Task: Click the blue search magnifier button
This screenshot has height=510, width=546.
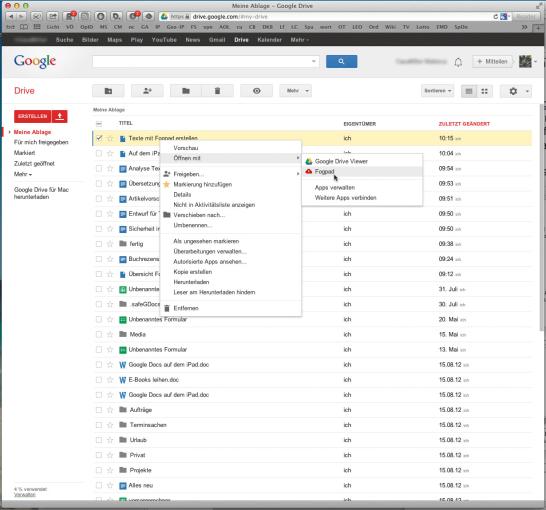Action: click(341, 62)
